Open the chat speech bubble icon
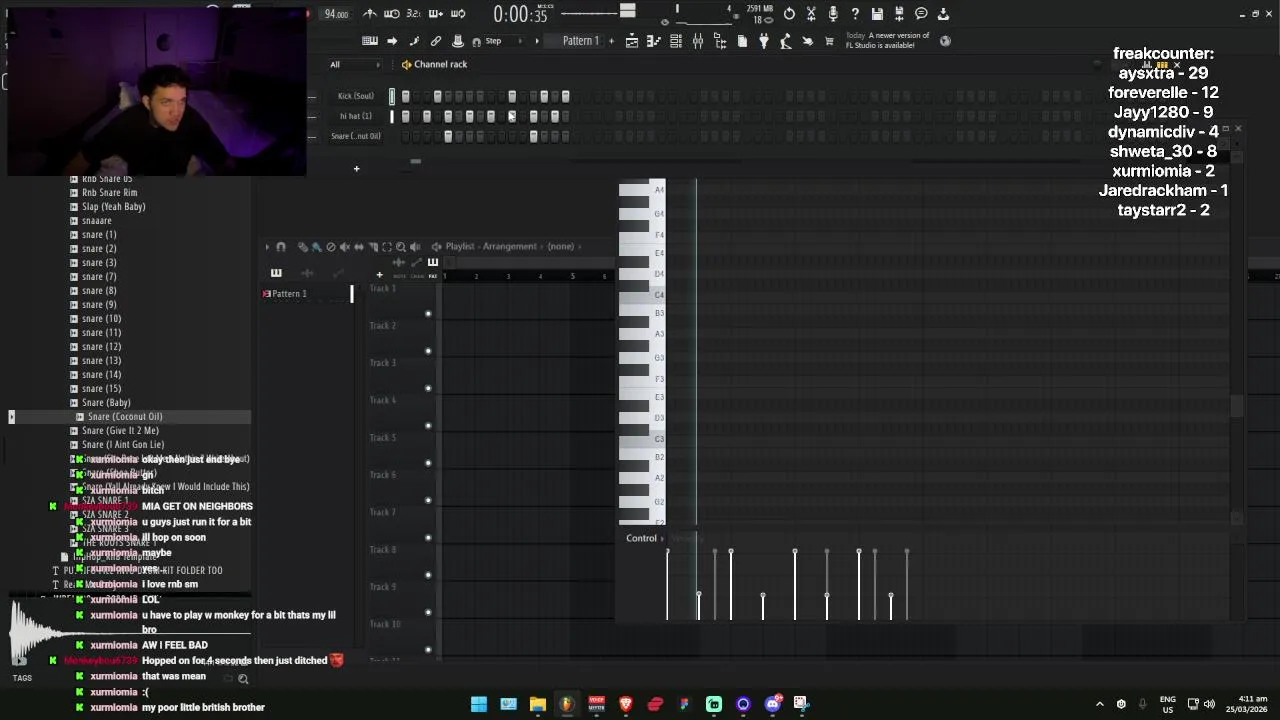This screenshot has height=720, width=1280. 921,14
